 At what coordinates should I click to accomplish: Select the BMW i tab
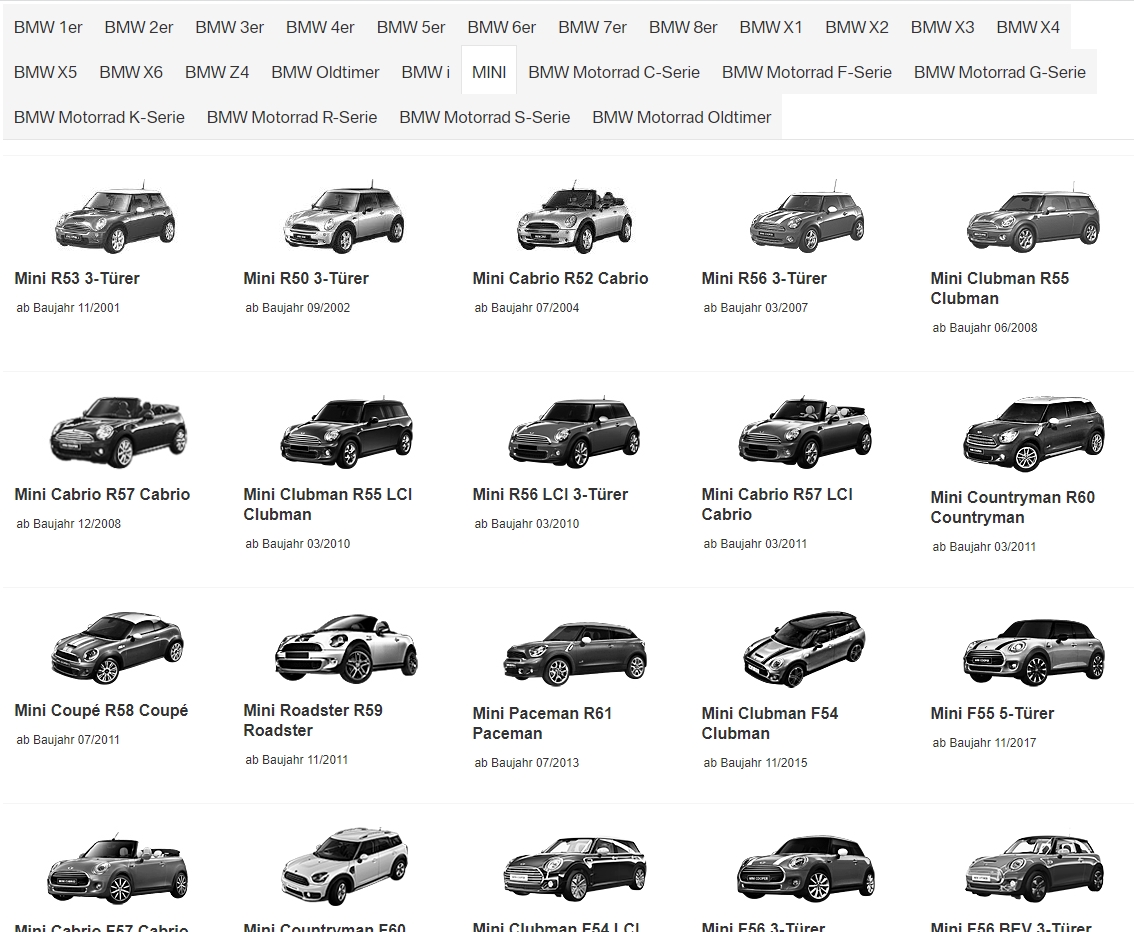click(425, 72)
